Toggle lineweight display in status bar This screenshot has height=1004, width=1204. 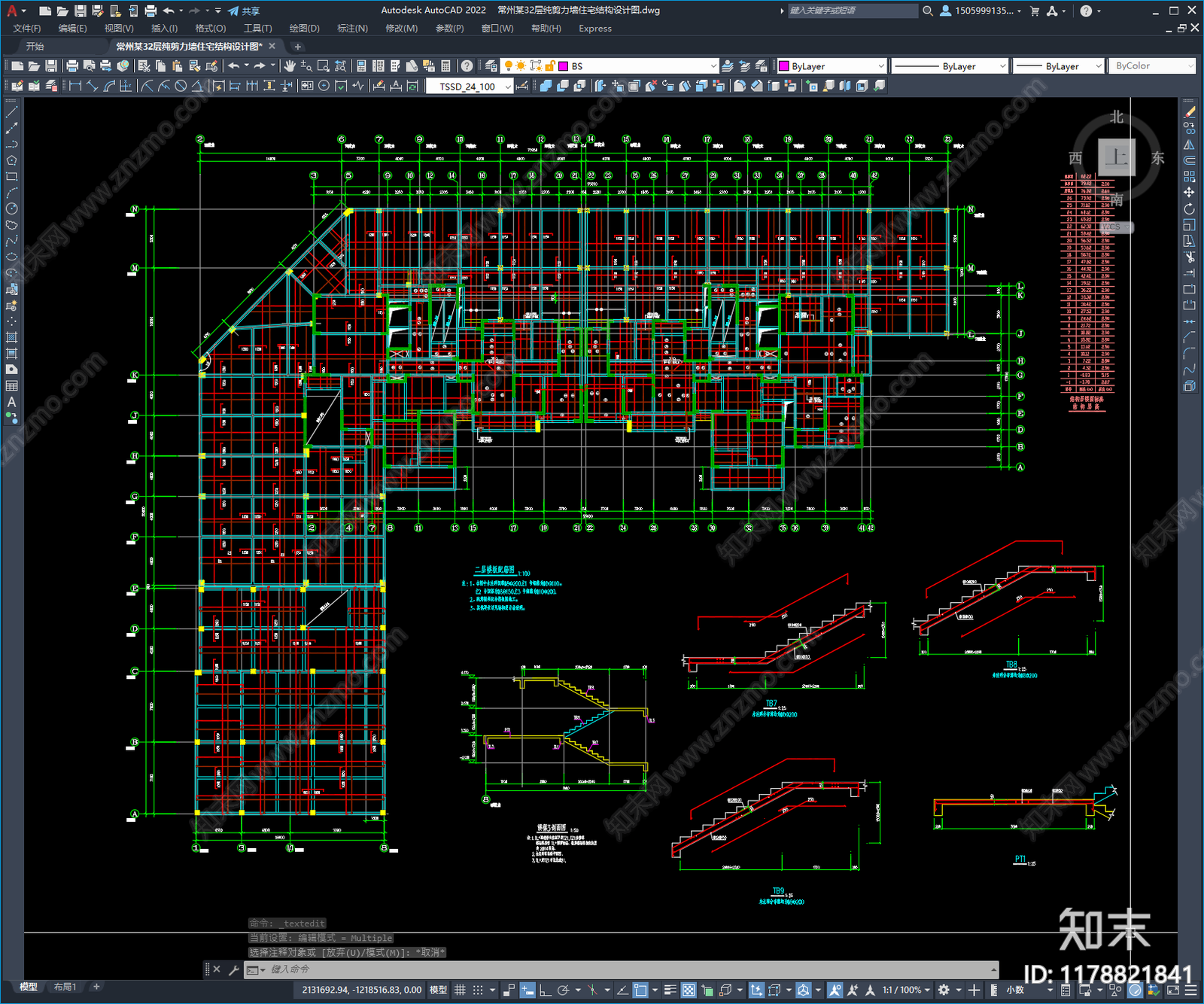(670, 990)
